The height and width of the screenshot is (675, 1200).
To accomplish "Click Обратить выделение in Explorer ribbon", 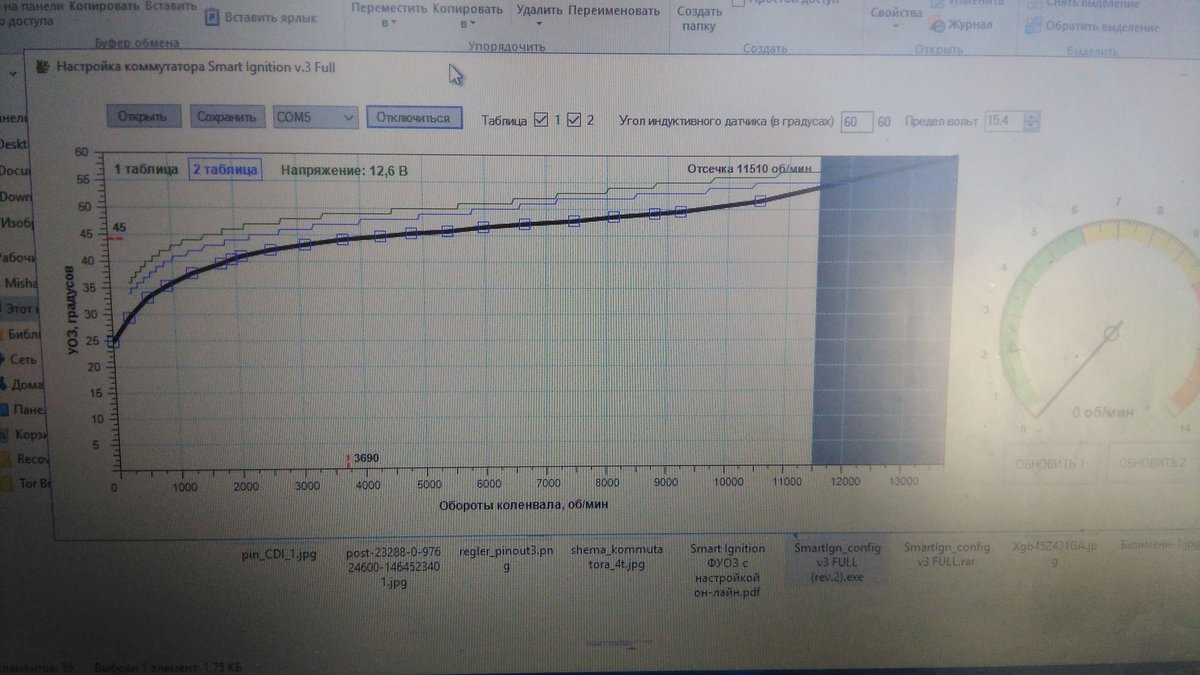I will pyautogui.click(x=1092, y=26).
